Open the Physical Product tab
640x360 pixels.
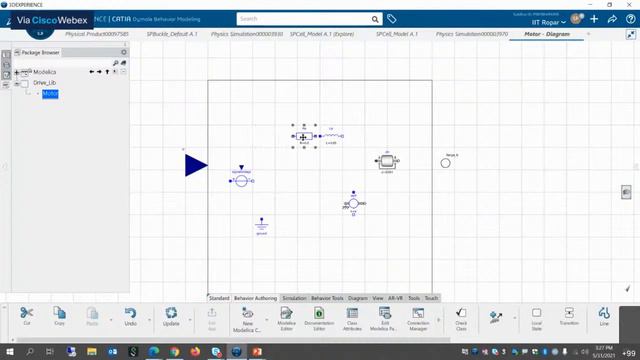pos(97,34)
